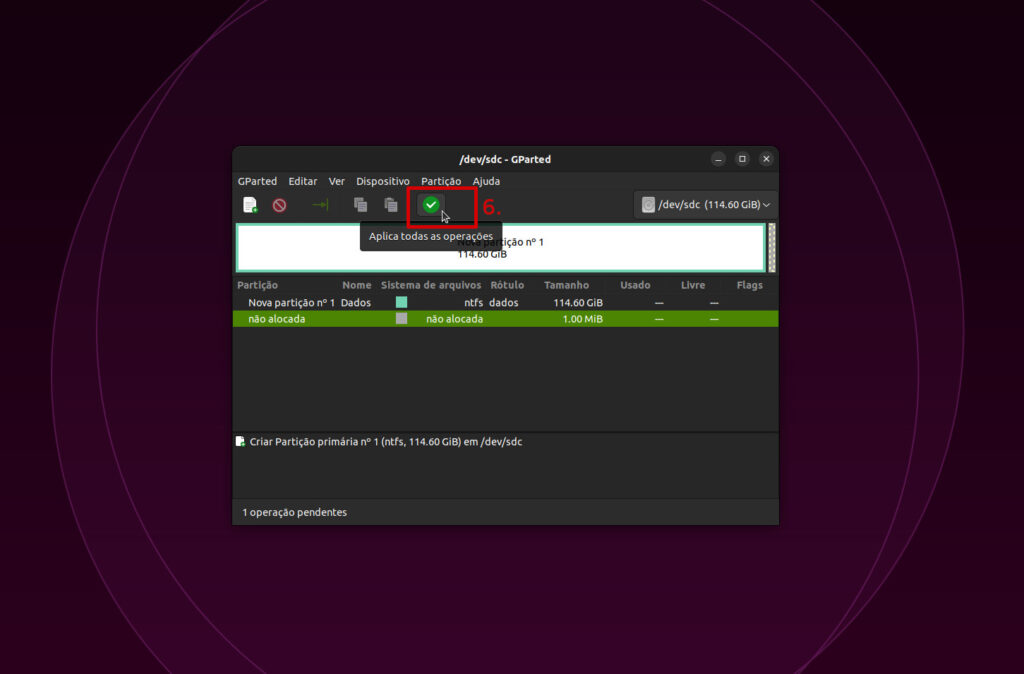The width and height of the screenshot is (1024, 674).
Task: Click the ntfs teal color swatch
Action: 402,302
